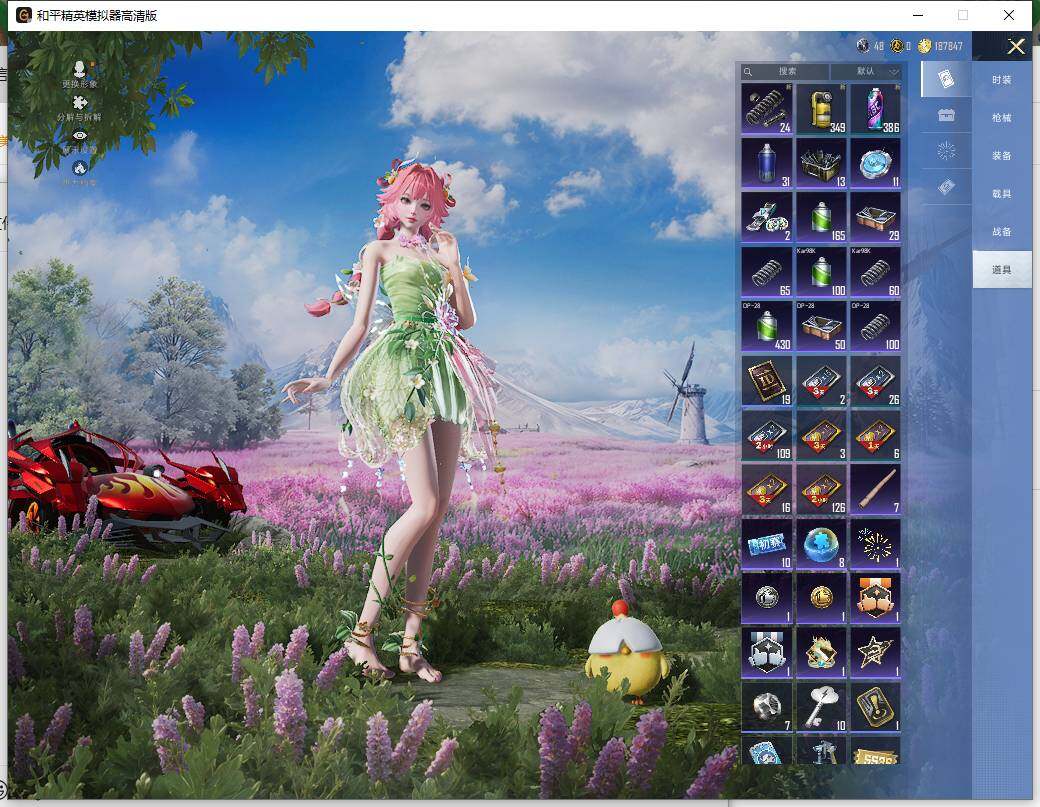Viewport: 1040px width, 807px height.
Task: Select the pink spray can item with 386
Action: pos(875,108)
